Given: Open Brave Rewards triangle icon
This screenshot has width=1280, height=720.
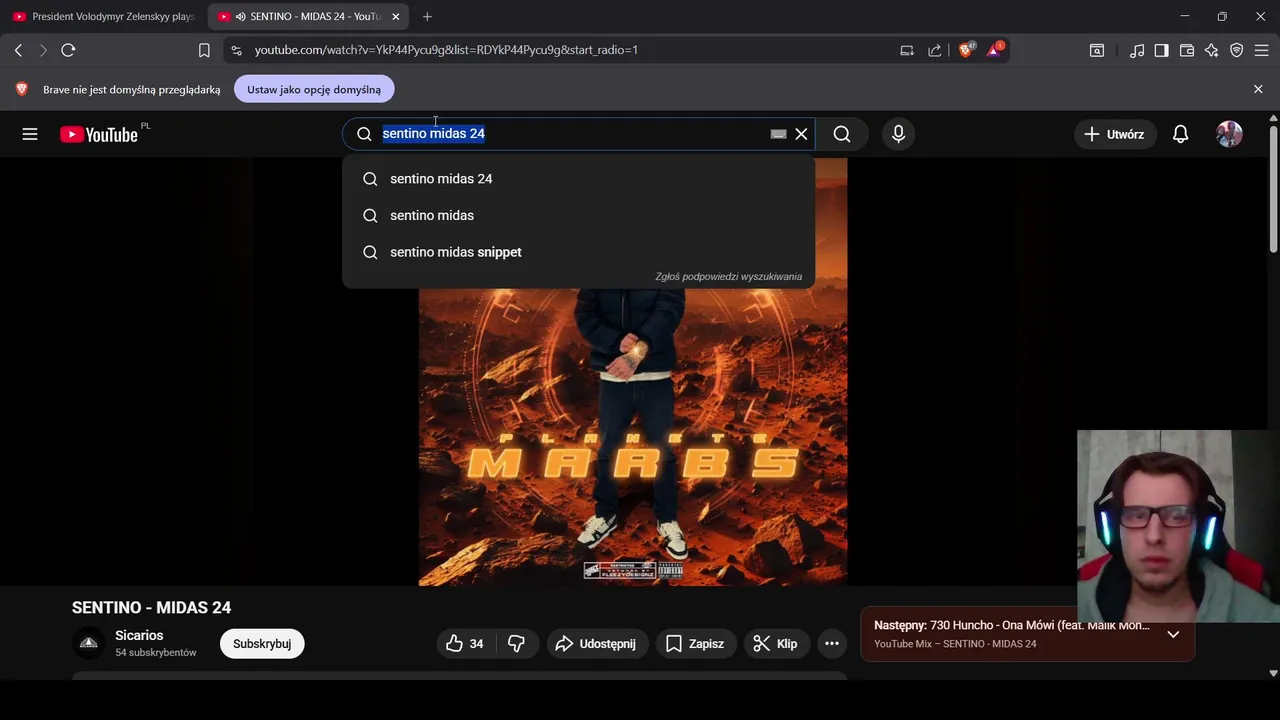Looking at the screenshot, I should (995, 49).
